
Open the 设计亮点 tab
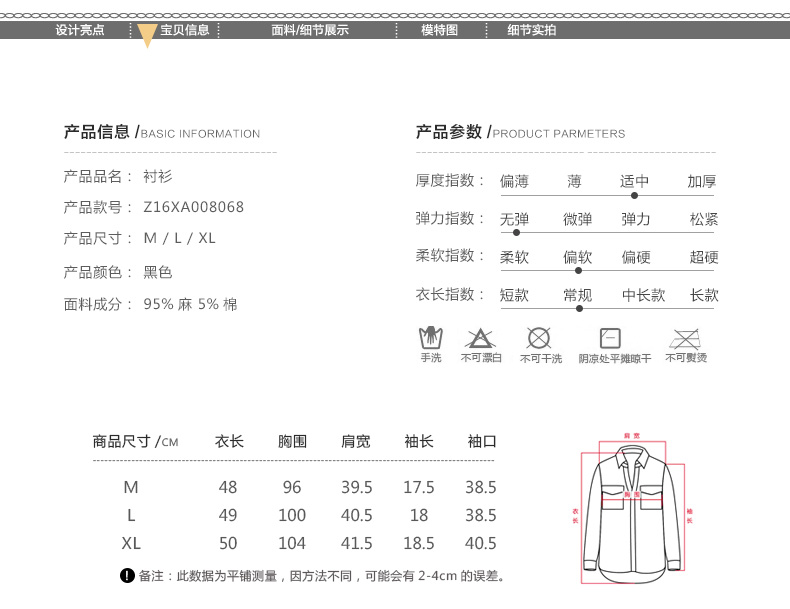(80, 30)
